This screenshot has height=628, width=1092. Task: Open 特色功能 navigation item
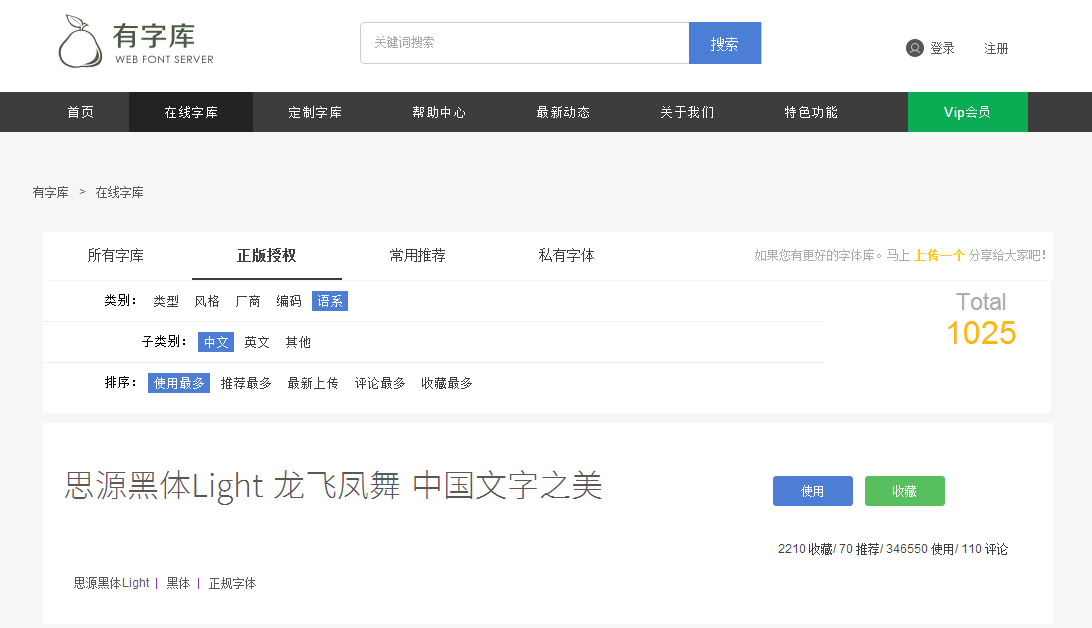click(811, 112)
